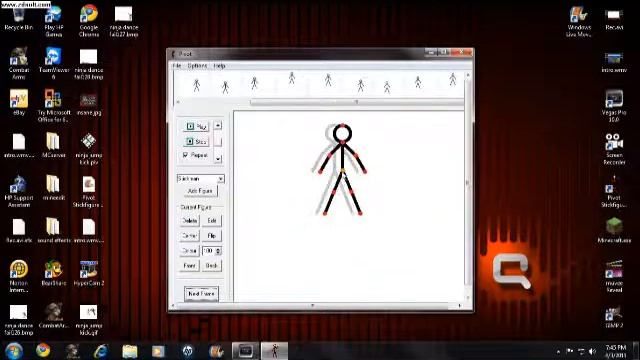Click the figure scale value field
640x360 pixels.
click(x=209, y=251)
